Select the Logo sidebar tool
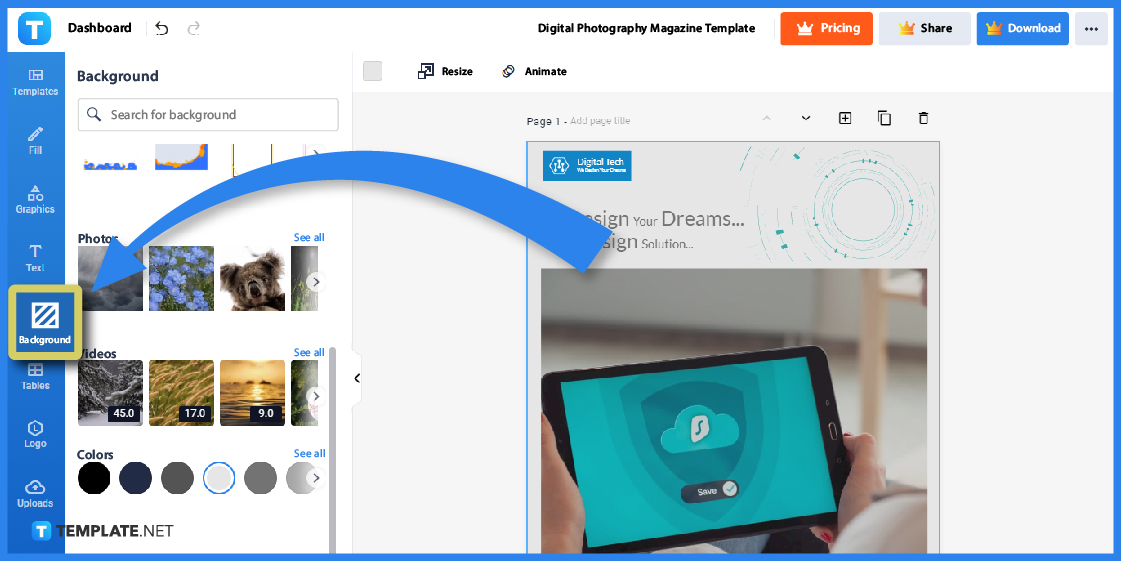Image resolution: width=1121 pixels, height=561 pixels. tap(35, 434)
